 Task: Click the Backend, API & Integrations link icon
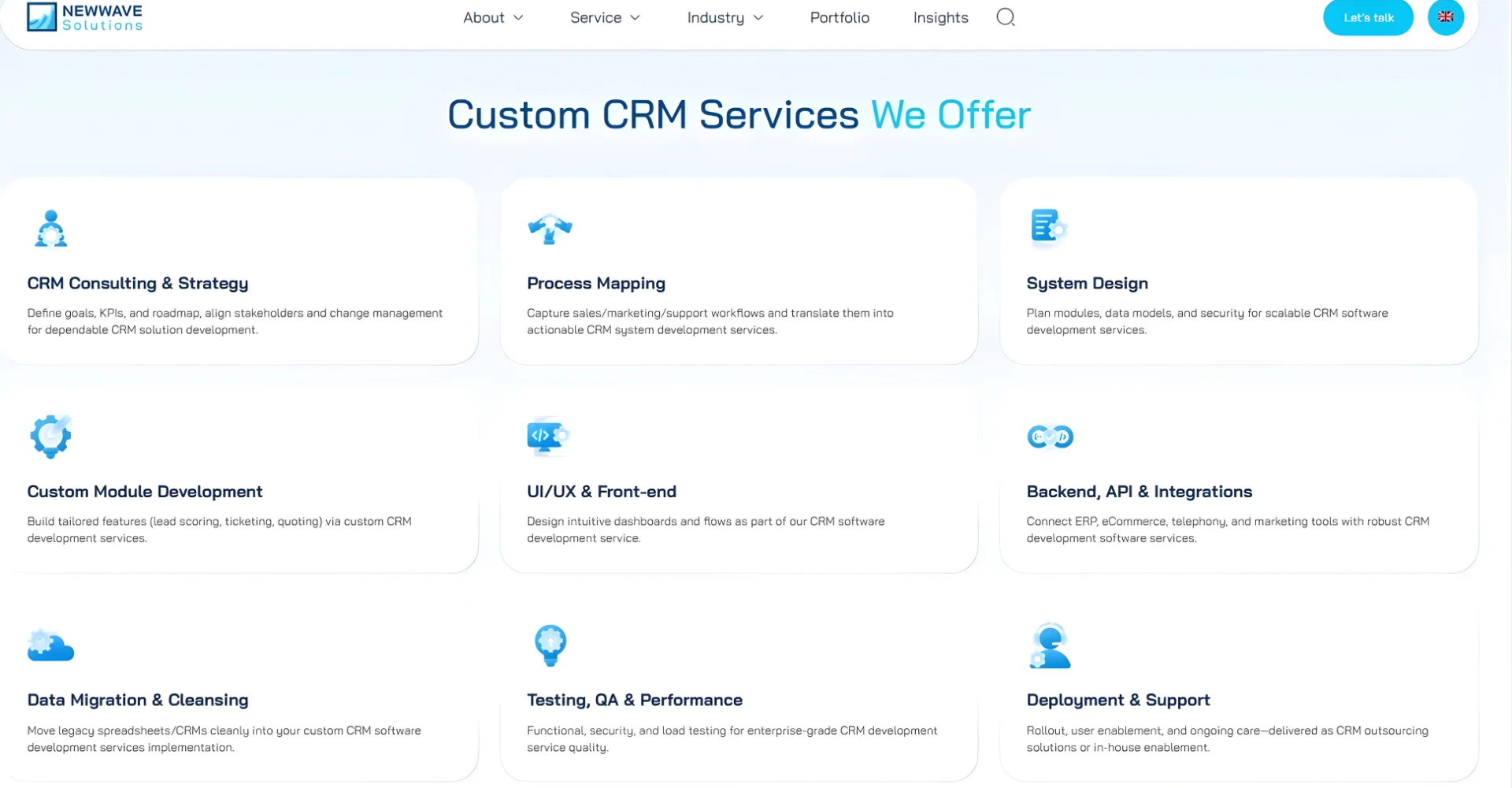click(x=1050, y=437)
